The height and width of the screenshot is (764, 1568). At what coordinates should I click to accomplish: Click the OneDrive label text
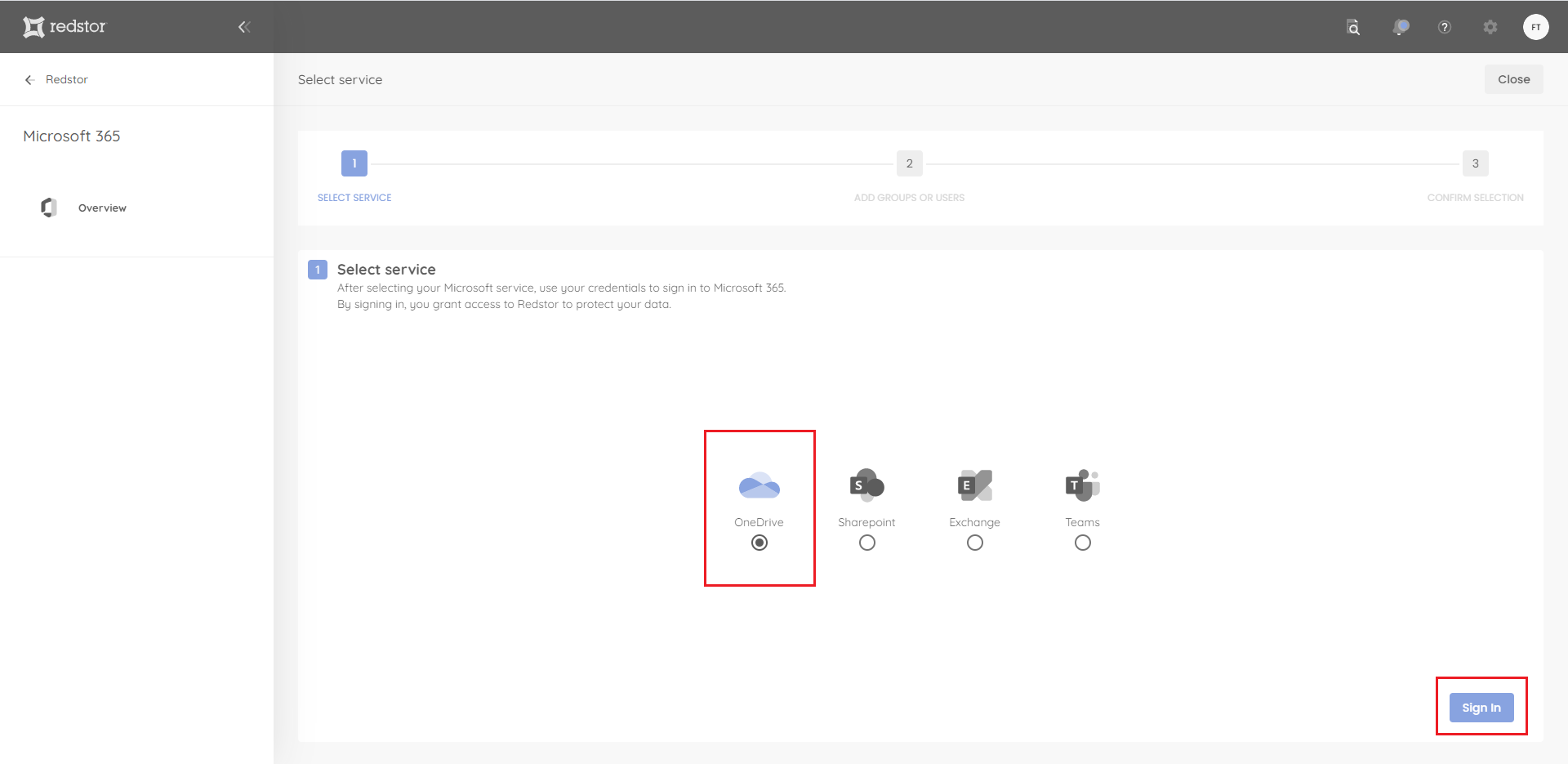(759, 522)
